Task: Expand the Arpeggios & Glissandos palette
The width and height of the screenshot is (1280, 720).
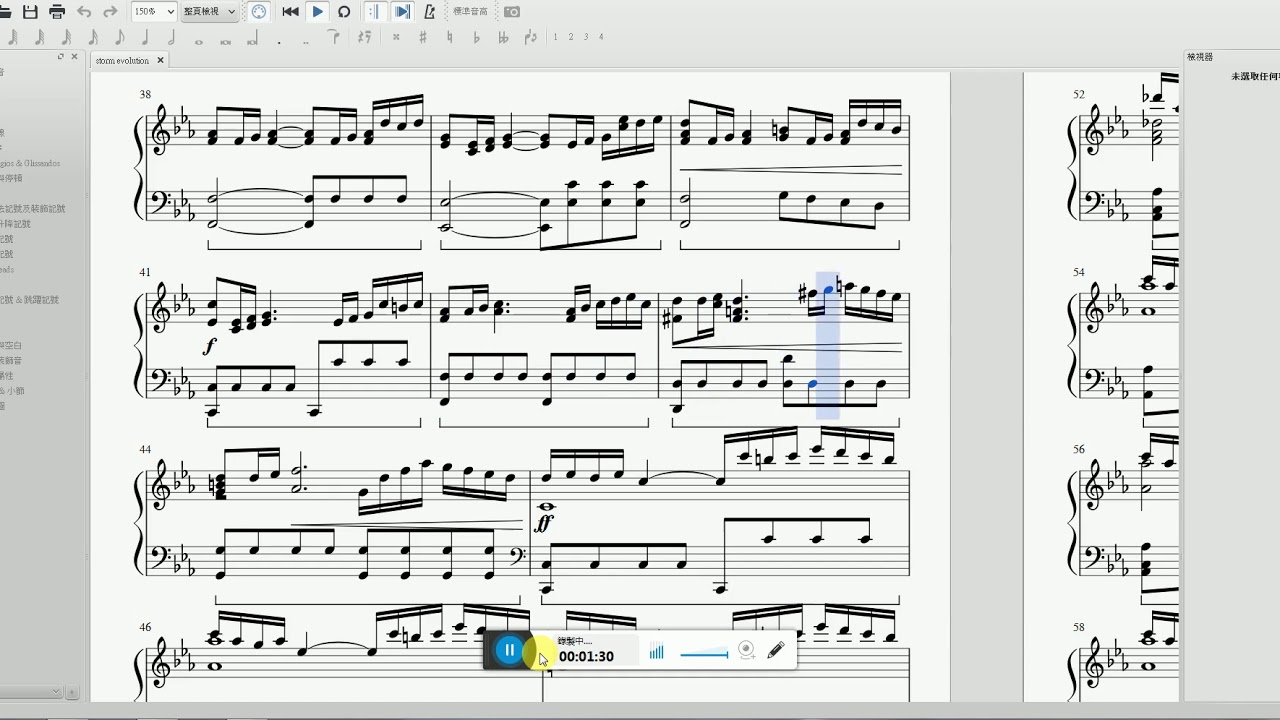Action: point(30,163)
